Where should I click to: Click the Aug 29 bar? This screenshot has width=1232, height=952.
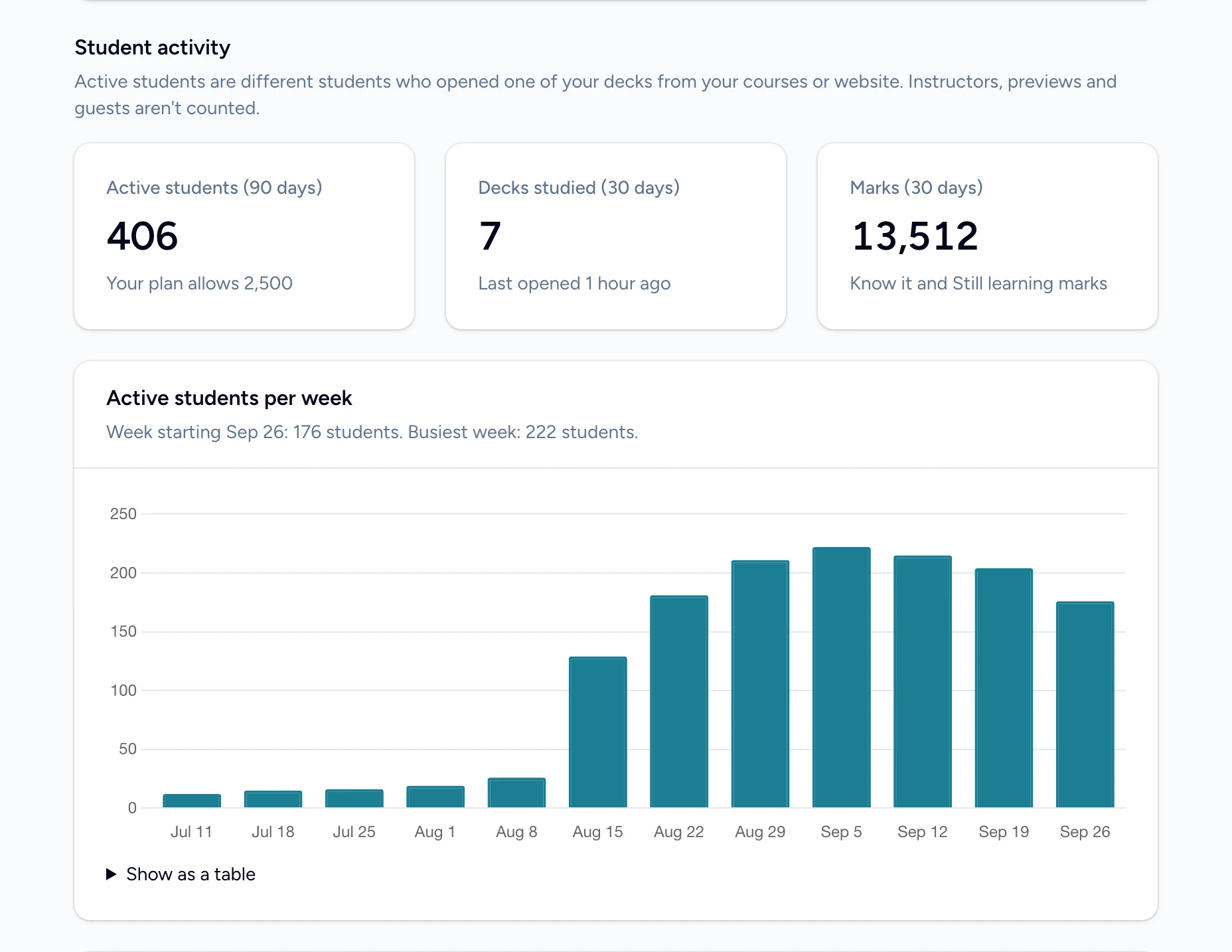(760, 684)
